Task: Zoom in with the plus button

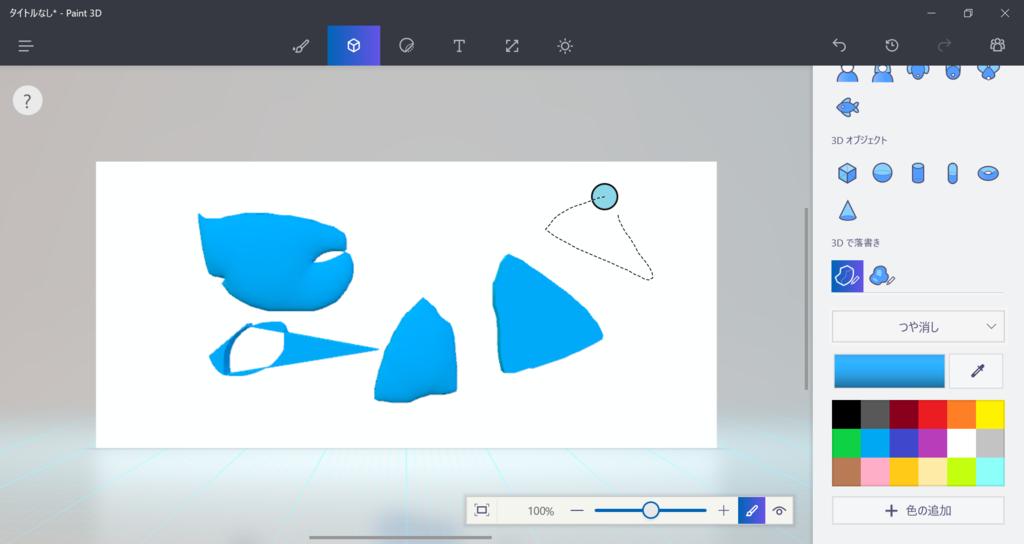Action: [x=724, y=511]
